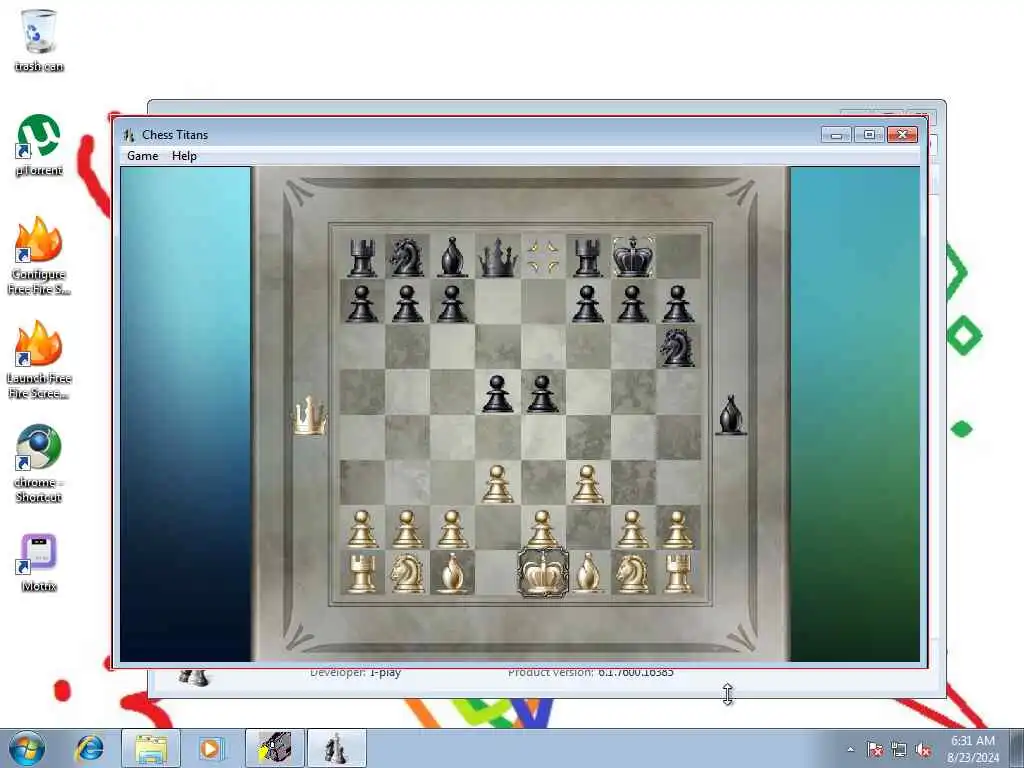The height and width of the screenshot is (768, 1024).
Task: Click the black pawn on a7
Action: pyautogui.click(x=362, y=303)
